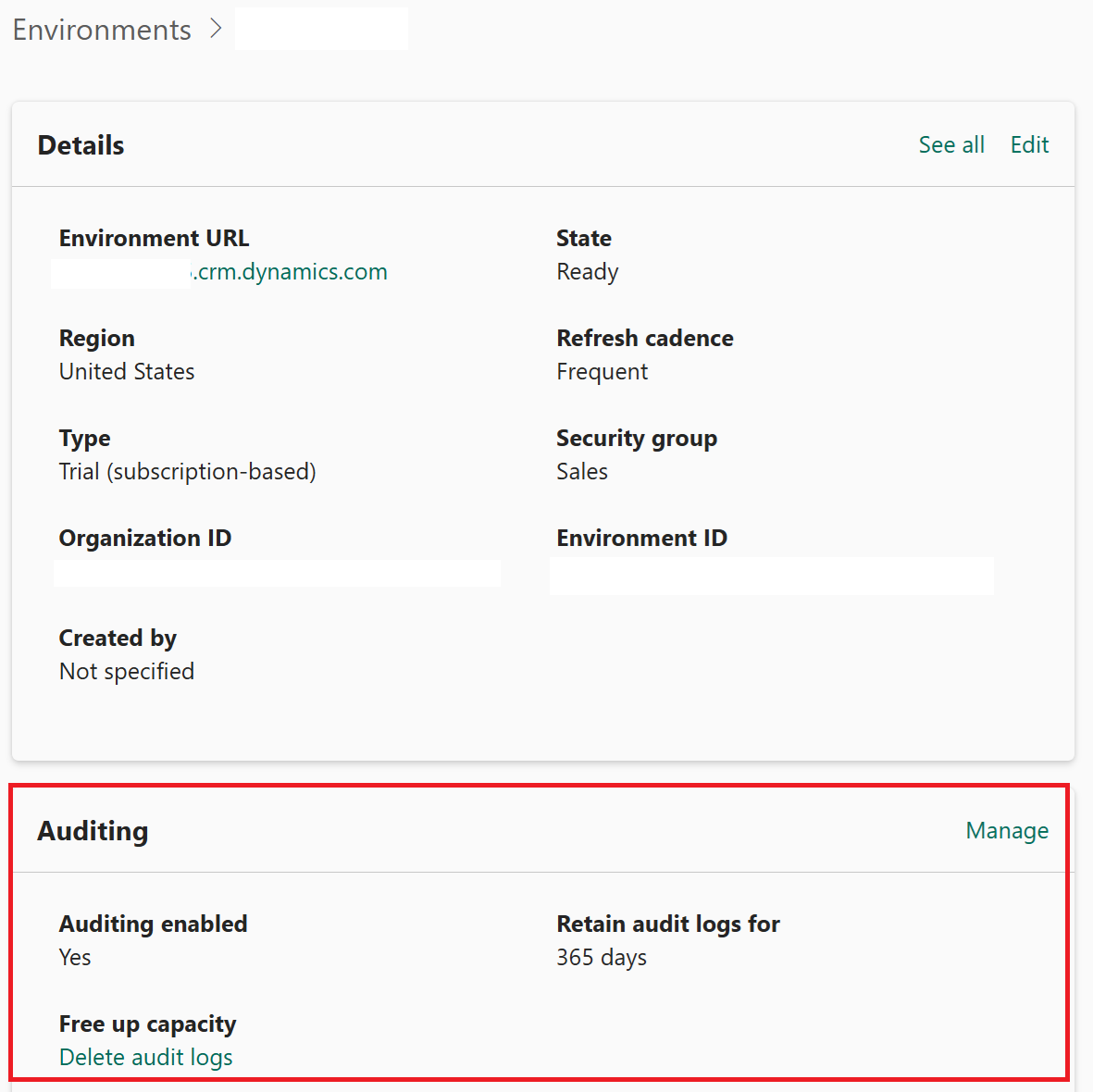The width and height of the screenshot is (1093, 1092).
Task: Click the 365 days retention value
Action: [602, 958]
